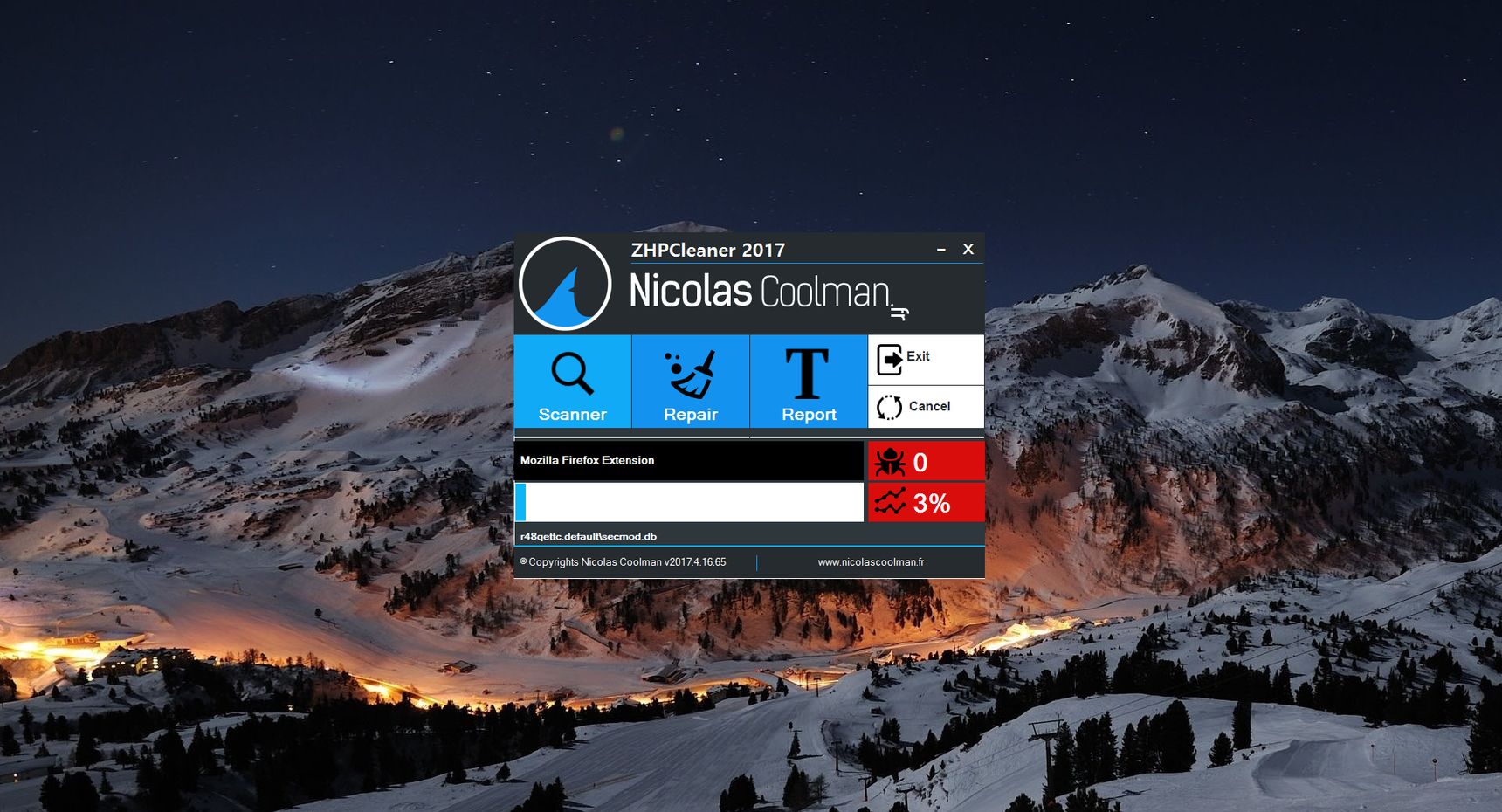Start a scan with the Scanner button
This screenshot has width=1502, height=812.
[x=572, y=382]
